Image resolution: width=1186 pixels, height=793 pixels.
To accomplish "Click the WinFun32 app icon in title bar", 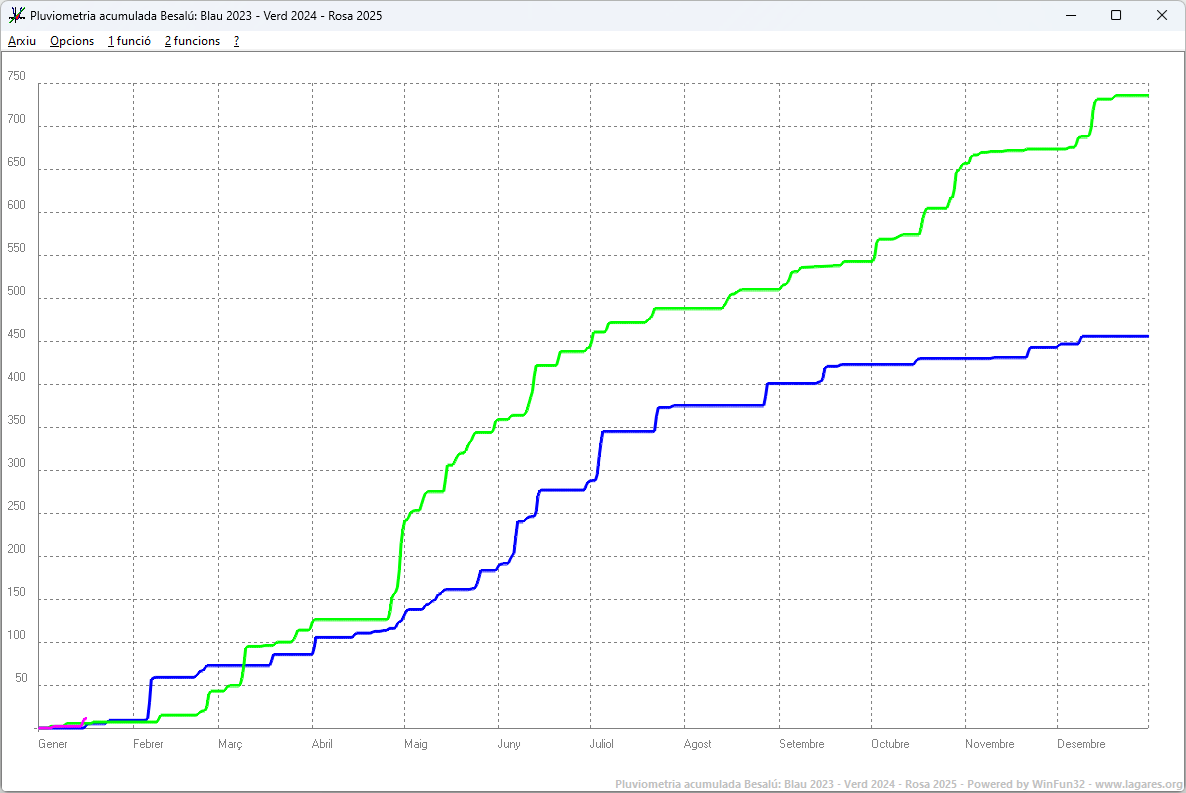I will point(17,15).
